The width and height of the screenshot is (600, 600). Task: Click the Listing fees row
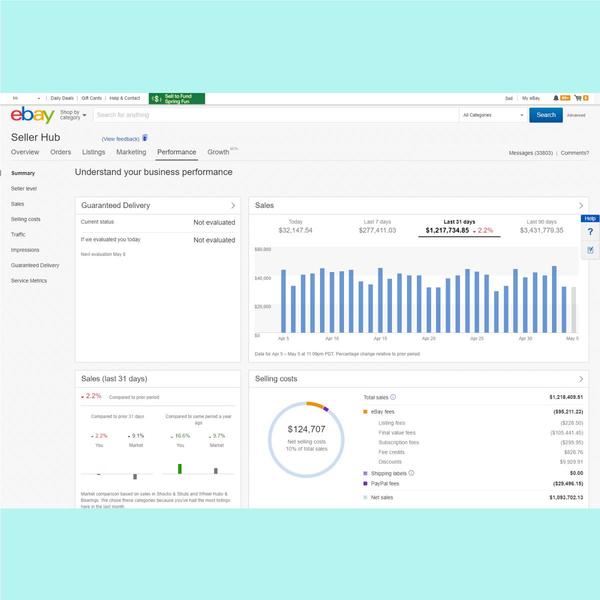(x=481, y=423)
